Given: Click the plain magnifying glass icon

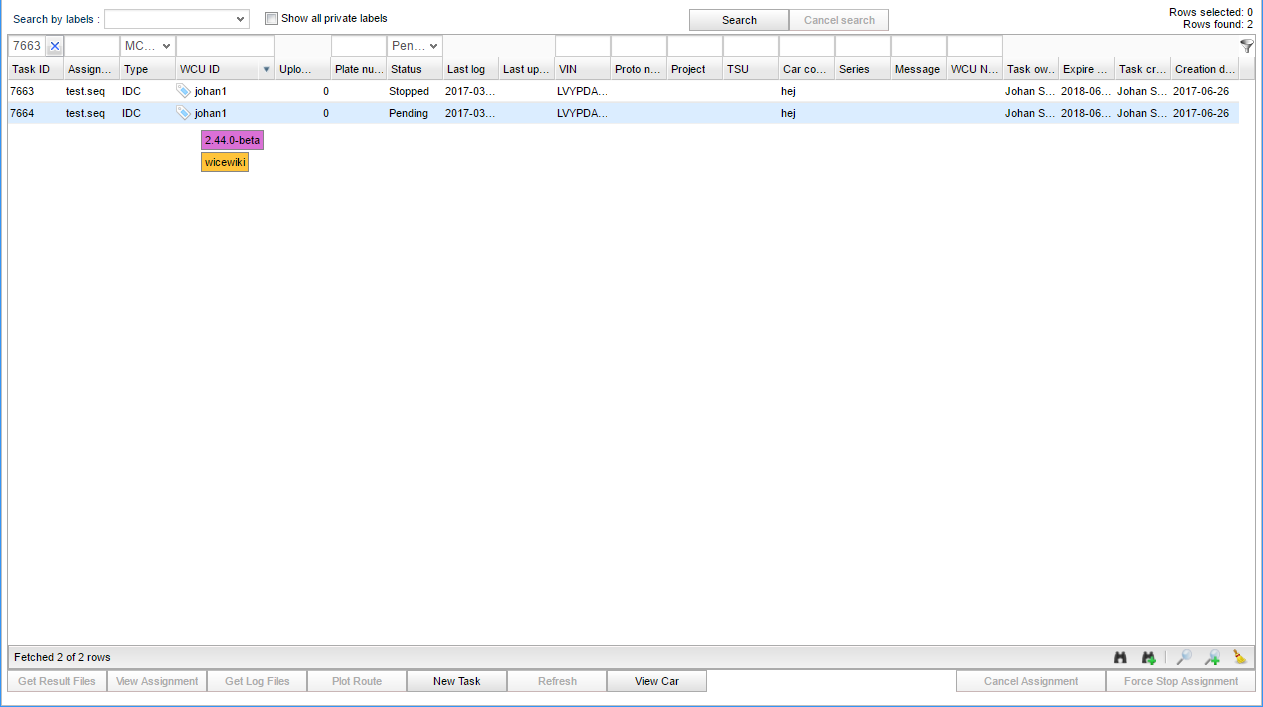Looking at the screenshot, I should [1183, 657].
